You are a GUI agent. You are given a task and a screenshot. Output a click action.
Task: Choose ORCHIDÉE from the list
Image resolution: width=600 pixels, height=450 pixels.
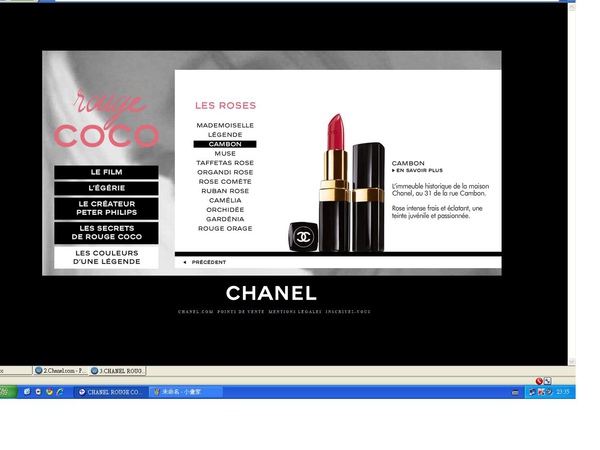(225, 210)
